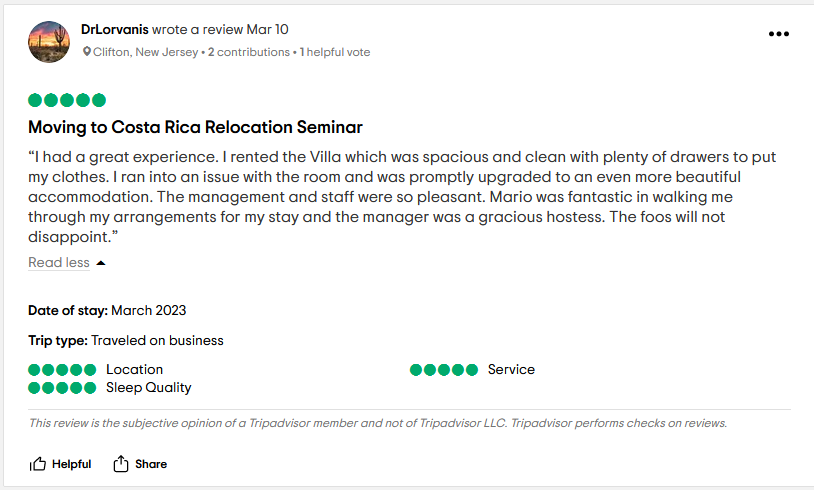This screenshot has width=814, height=490.
Task: Open the DrLorvanis username link
Action: click(115, 30)
